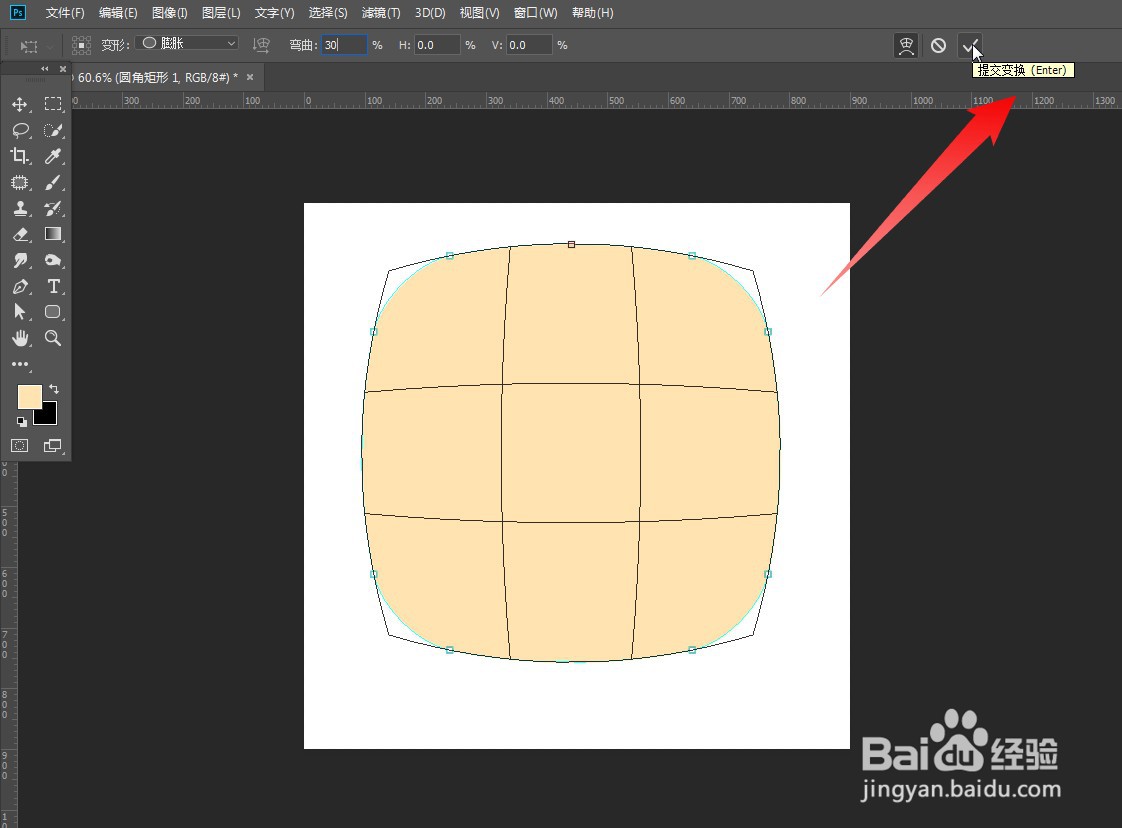Select the Horizontal Type tool

click(53, 286)
